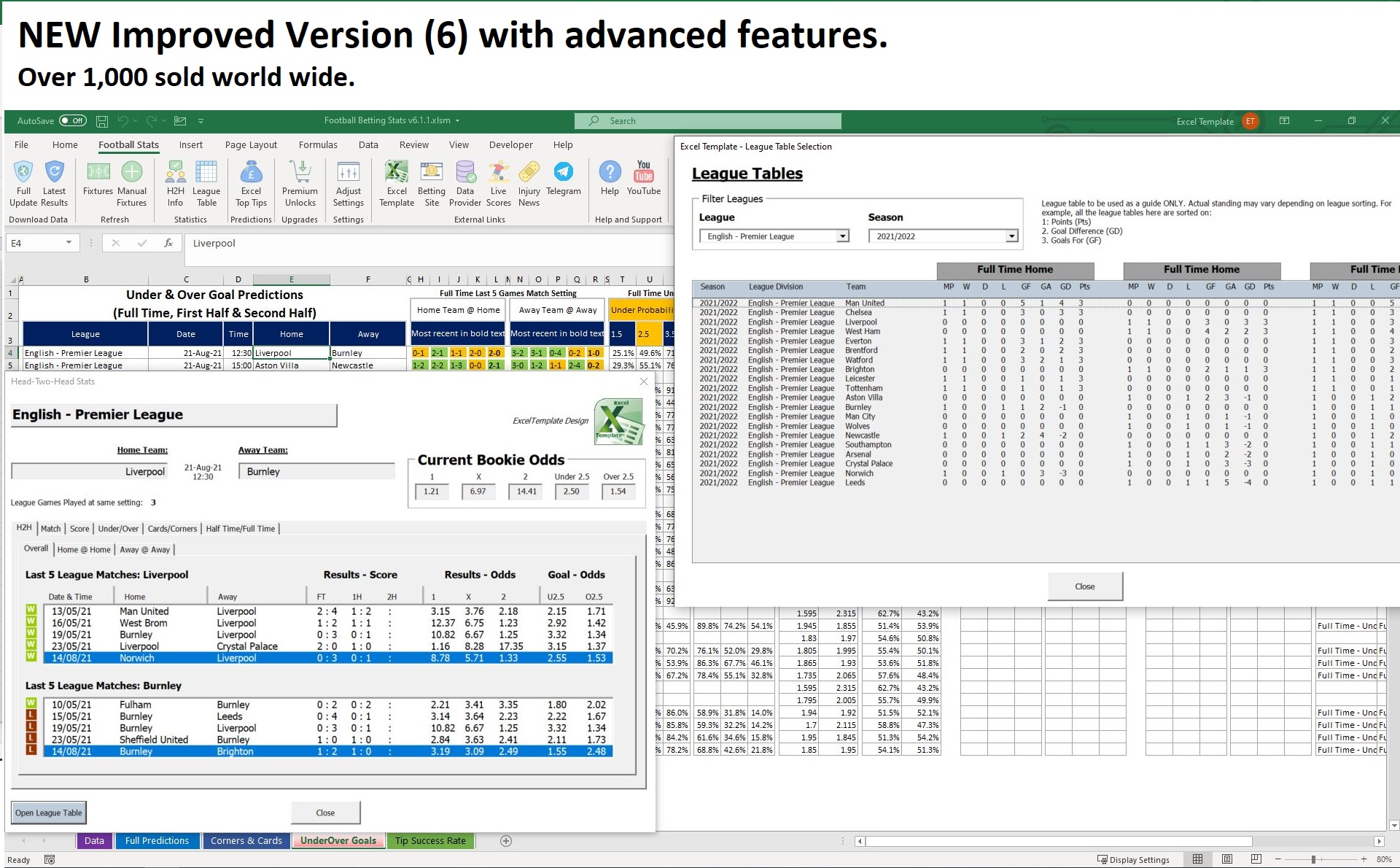Switch to Page Break Preview view
This screenshot has width=1400, height=868.
coord(1256,859)
